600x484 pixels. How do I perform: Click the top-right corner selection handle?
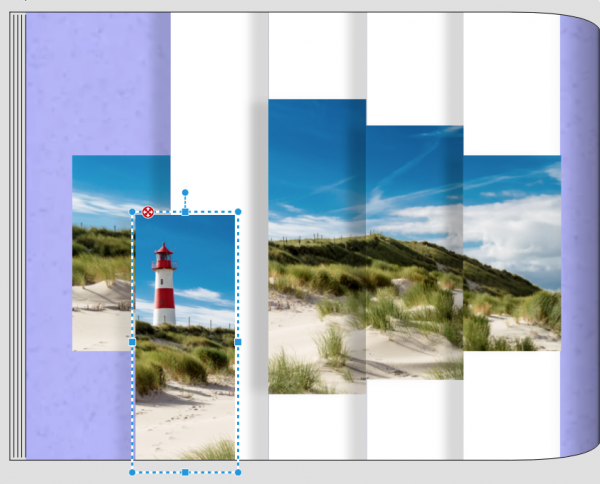tap(238, 212)
